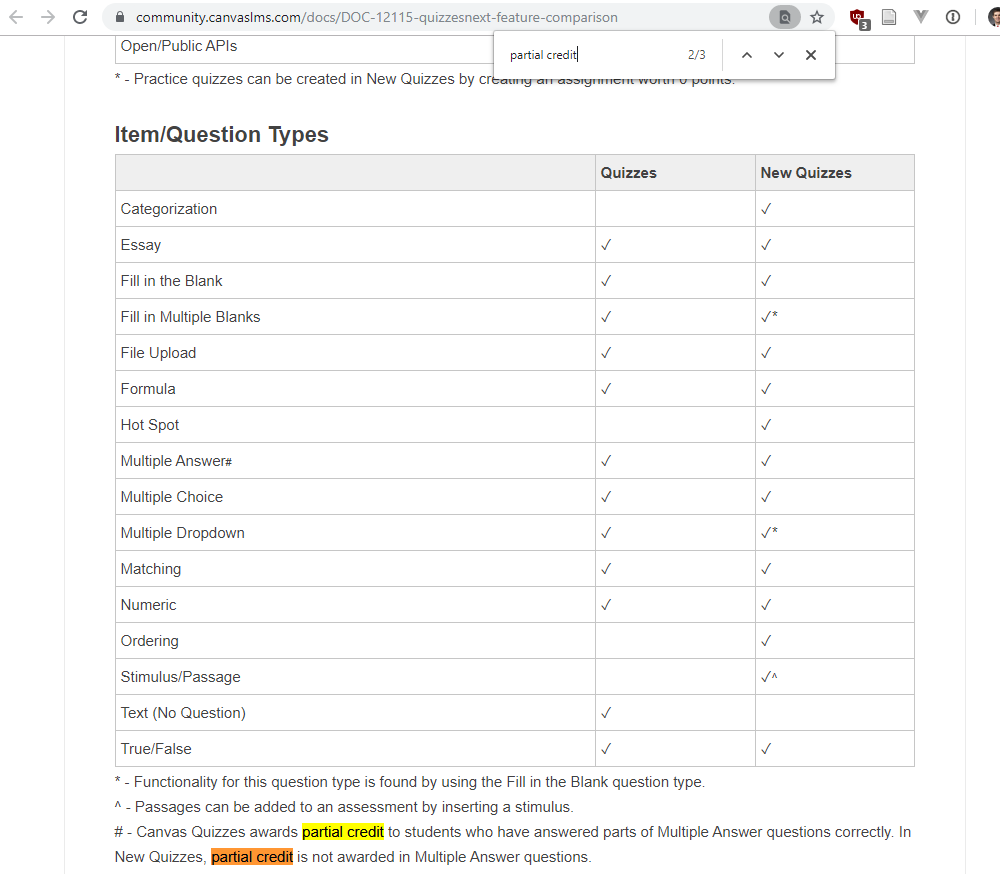Close the find bar
Viewport: 1000px width, 874px height.
[811, 55]
